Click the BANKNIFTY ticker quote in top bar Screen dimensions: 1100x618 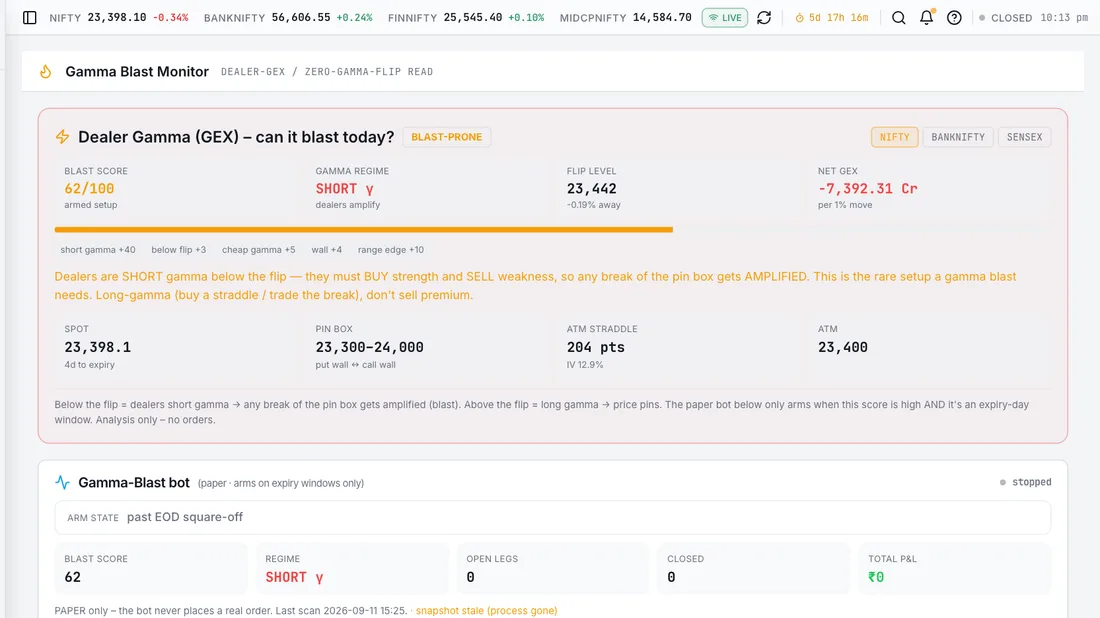[x=288, y=18]
